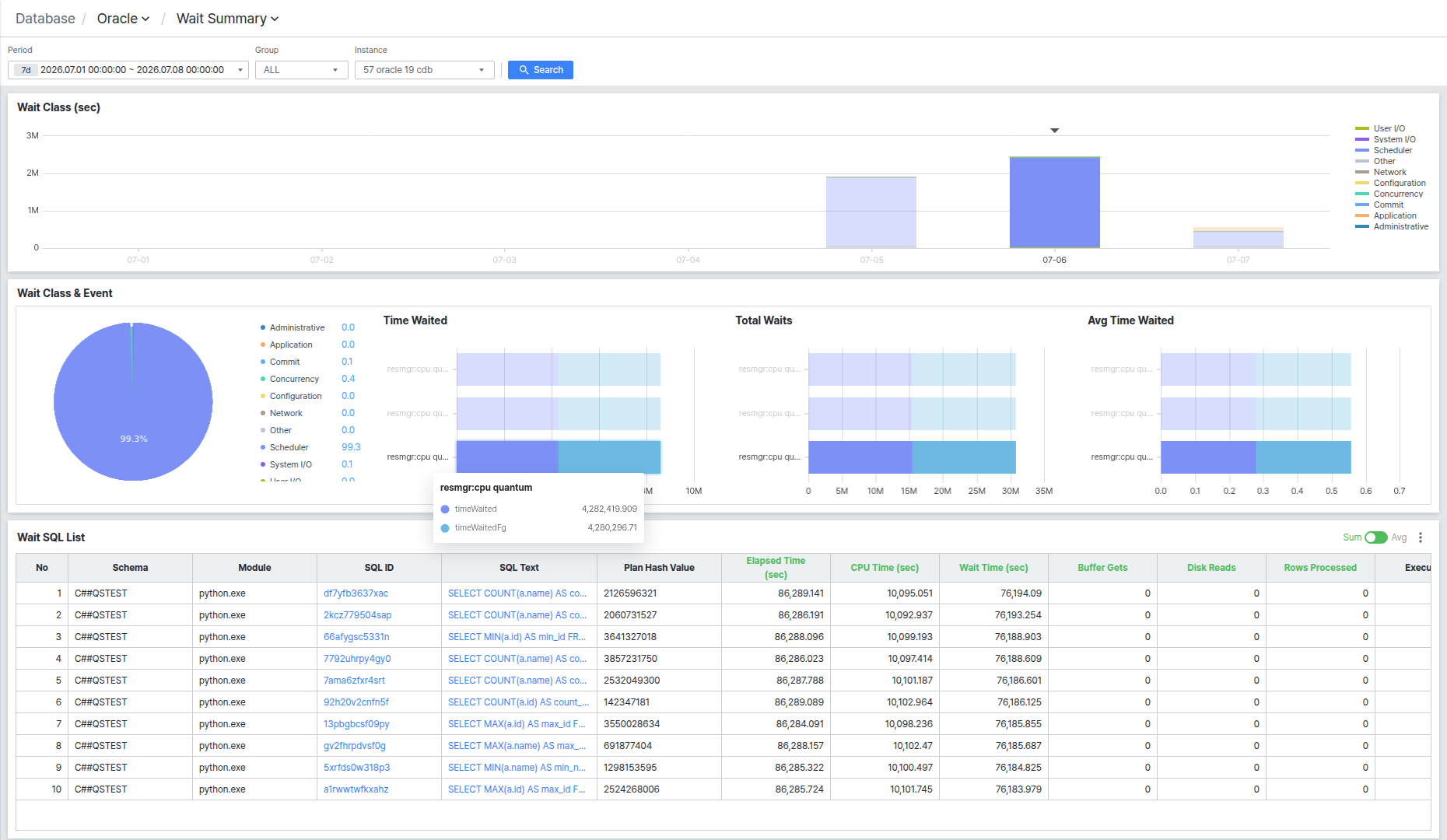Click the 7d period badge

26,70
